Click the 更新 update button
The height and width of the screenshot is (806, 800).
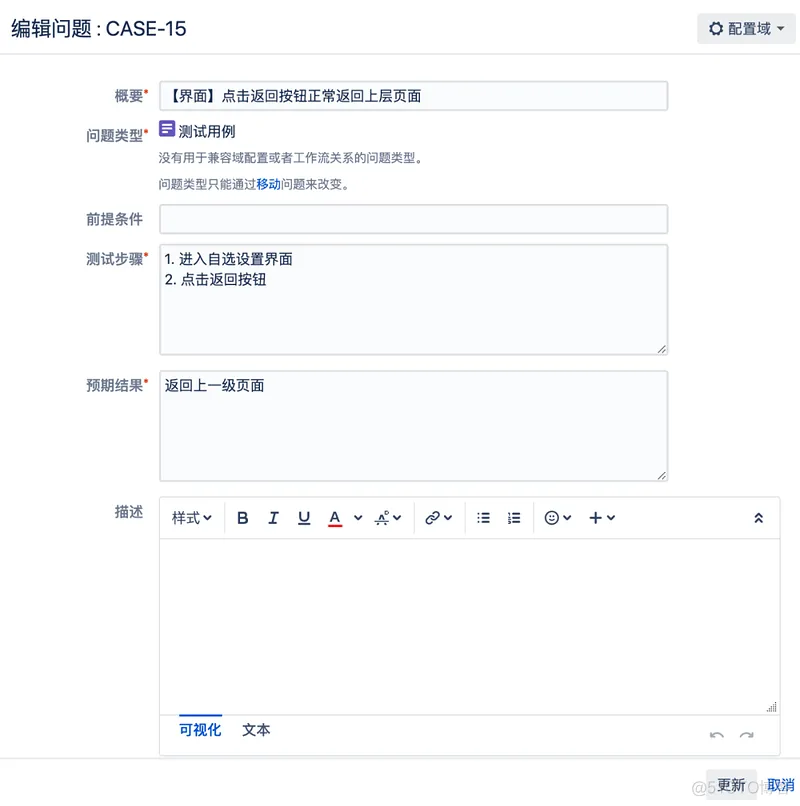tap(731, 785)
